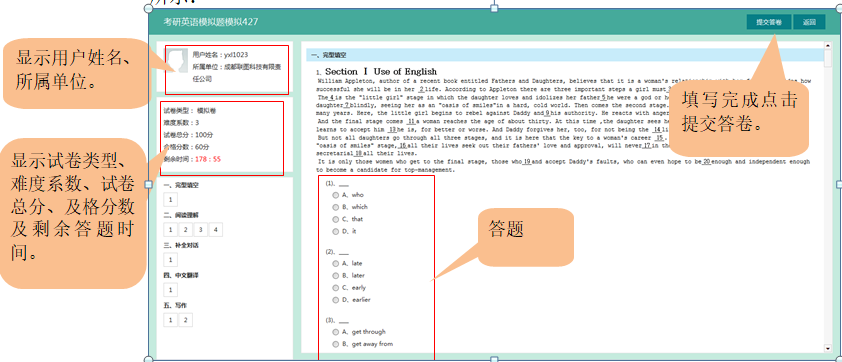Open question 2 under 写作

185,320
